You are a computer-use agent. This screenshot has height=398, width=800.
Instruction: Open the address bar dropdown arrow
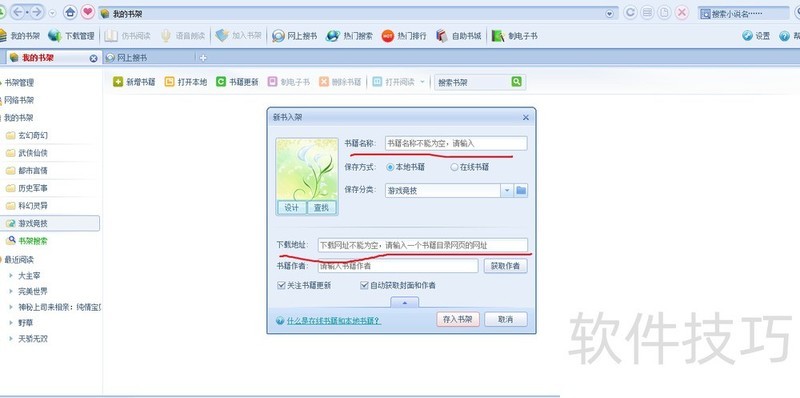(x=609, y=14)
